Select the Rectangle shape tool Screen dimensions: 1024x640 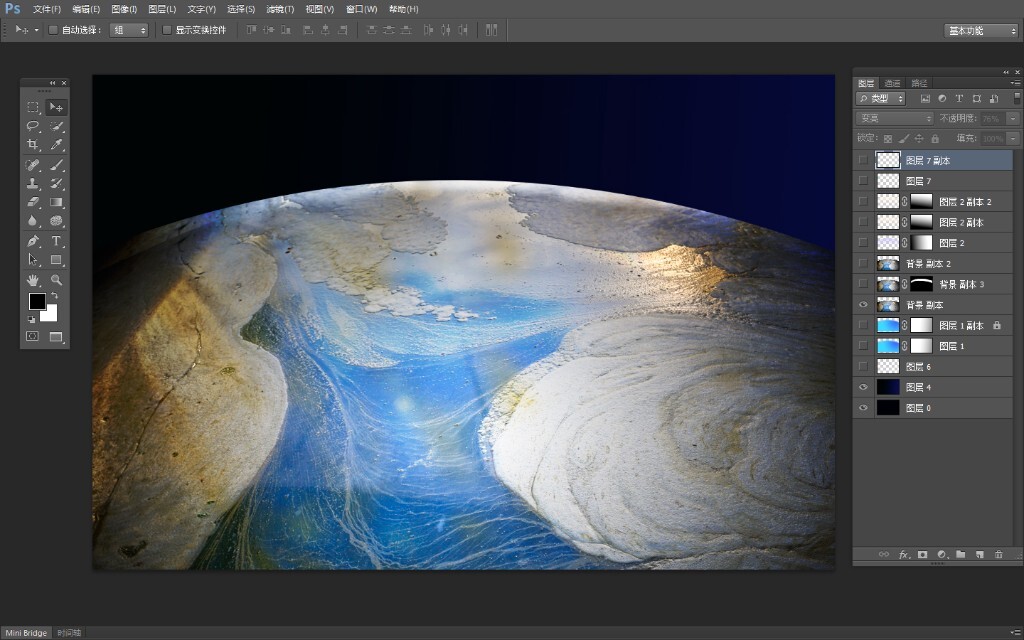pos(57,260)
